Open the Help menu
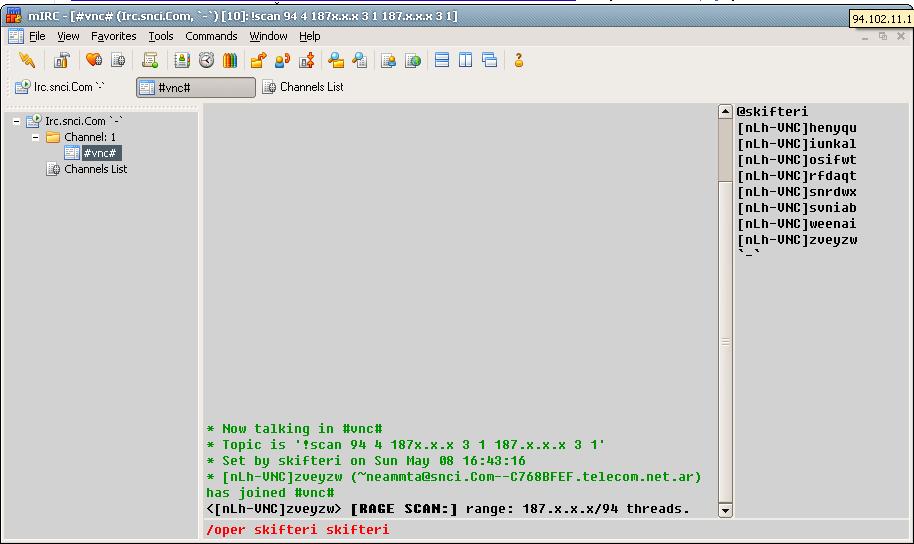The height and width of the screenshot is (544, 914). (310, 36)
